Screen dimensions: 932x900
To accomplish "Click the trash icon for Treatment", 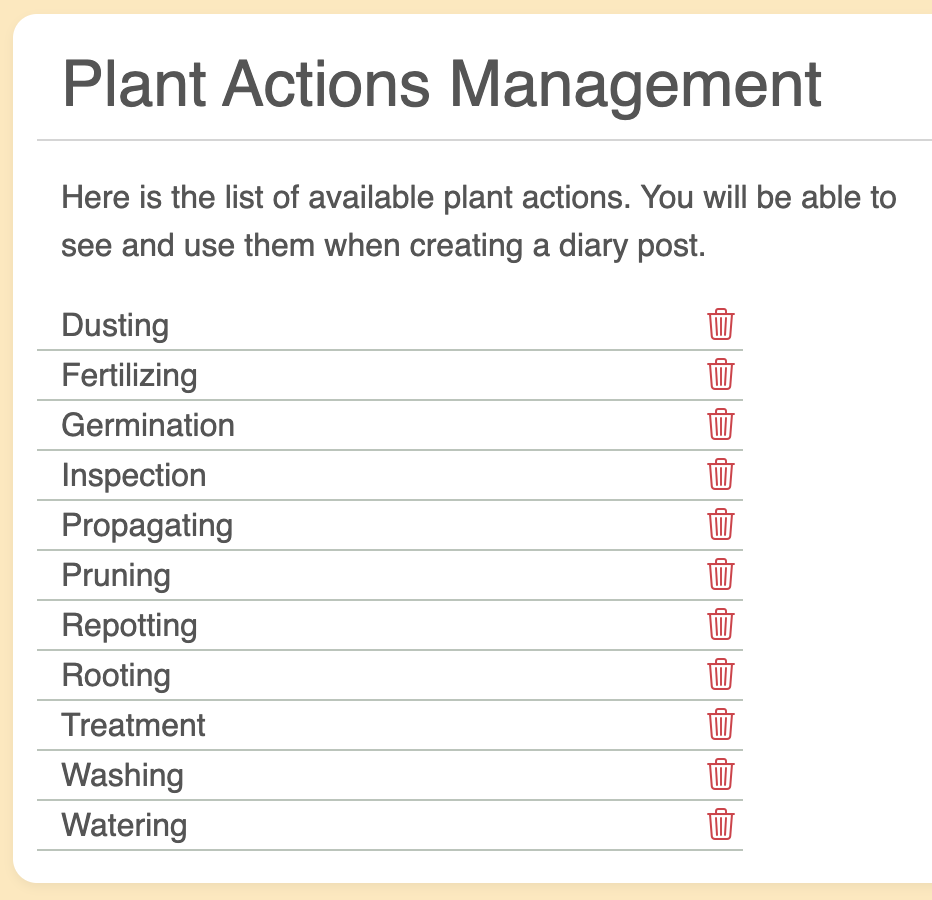I will pyautogui.click(x=721, y=725).
